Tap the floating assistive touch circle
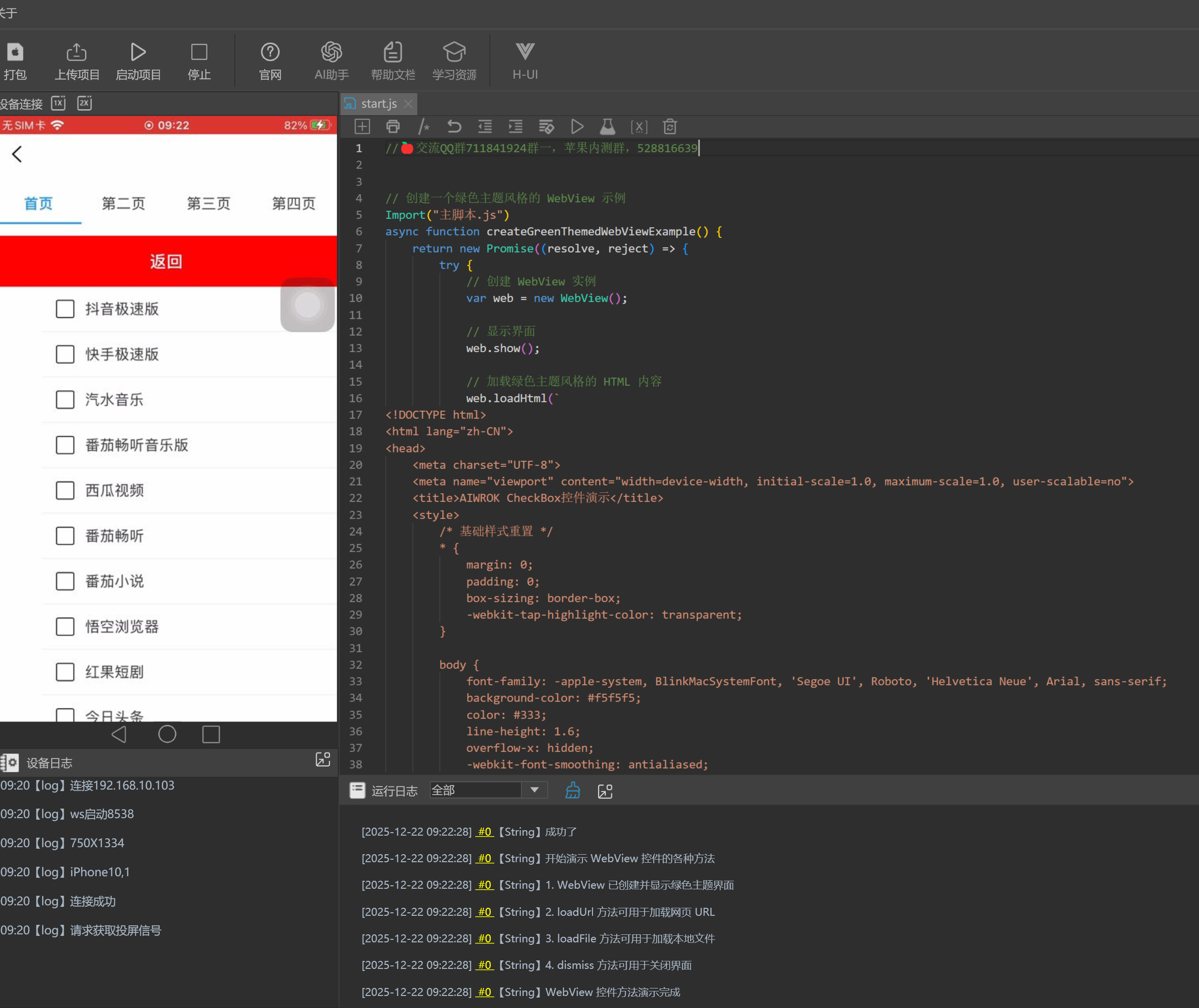 (308, 305)
